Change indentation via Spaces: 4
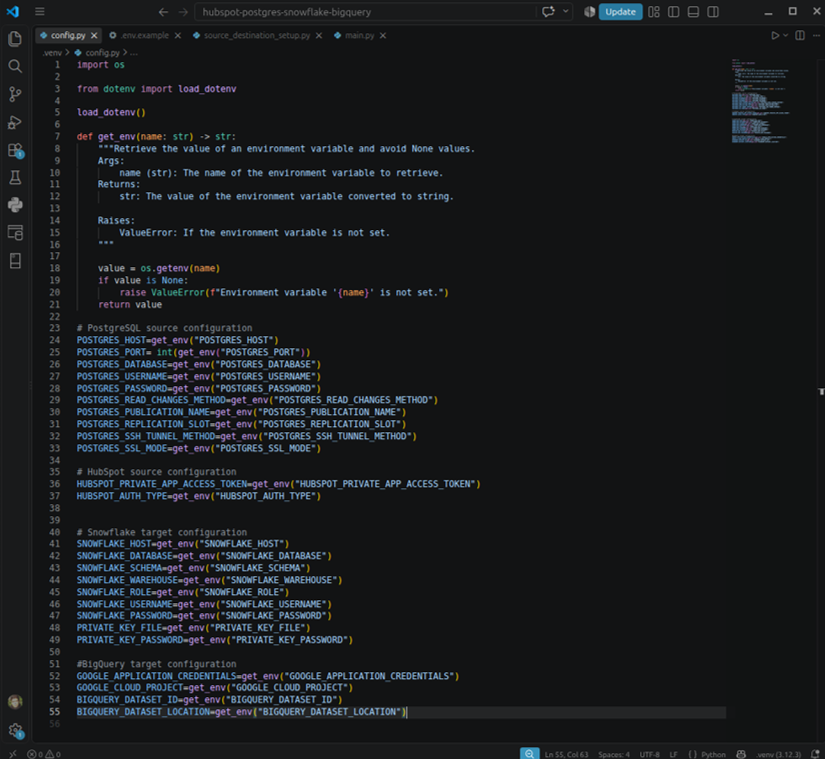Viewport: 825px width, 759px height. 613,754
